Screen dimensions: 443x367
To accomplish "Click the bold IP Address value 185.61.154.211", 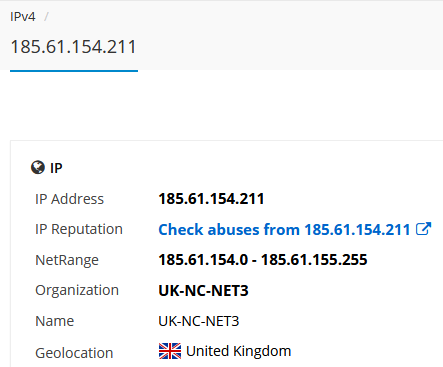I will coord(211,199).
